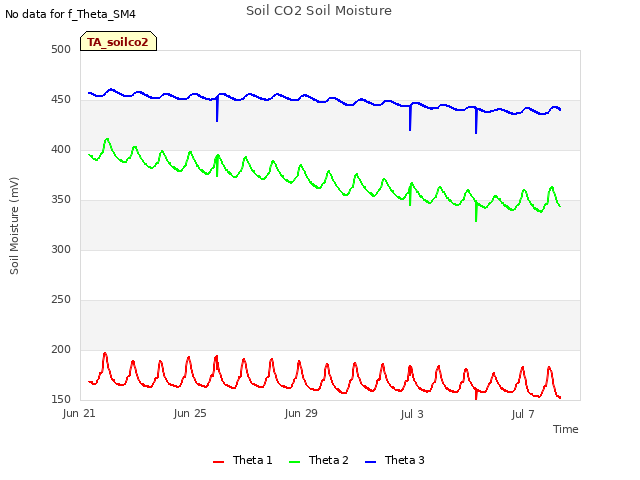Toggle the Theta 3 legend entry

[395, 460]
